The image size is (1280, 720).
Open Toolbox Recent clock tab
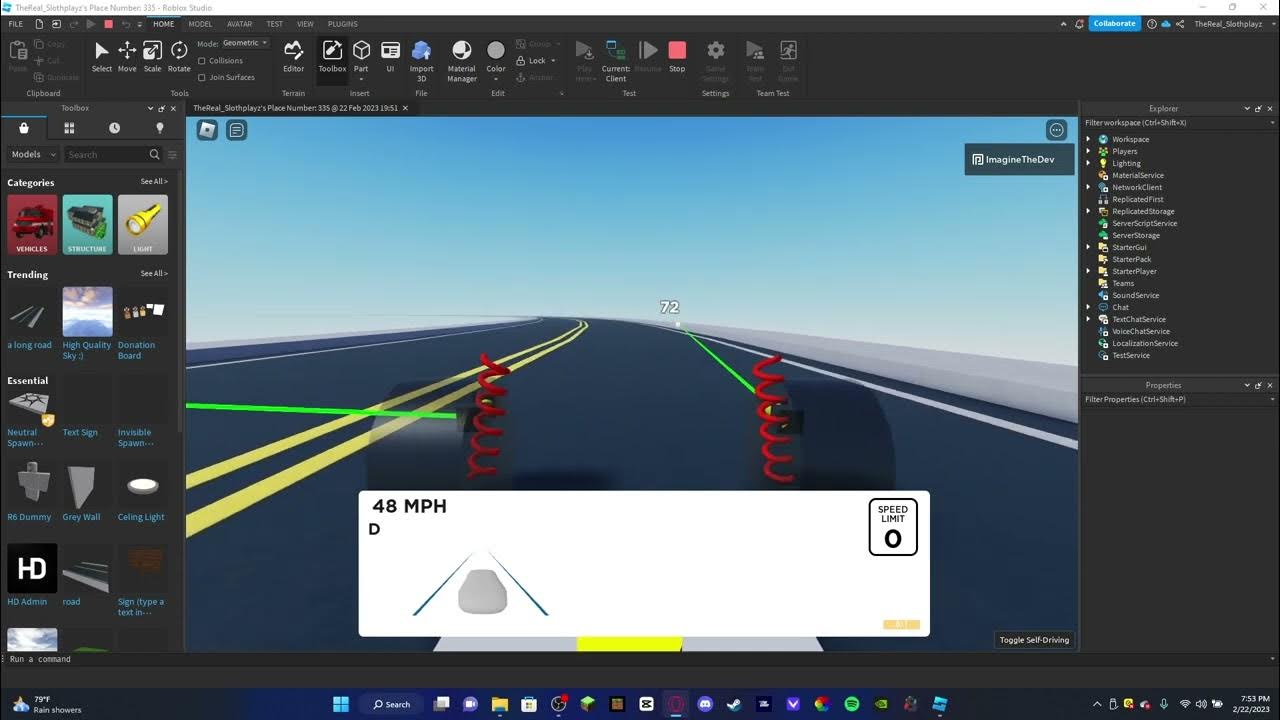click(x=114, y=128)
